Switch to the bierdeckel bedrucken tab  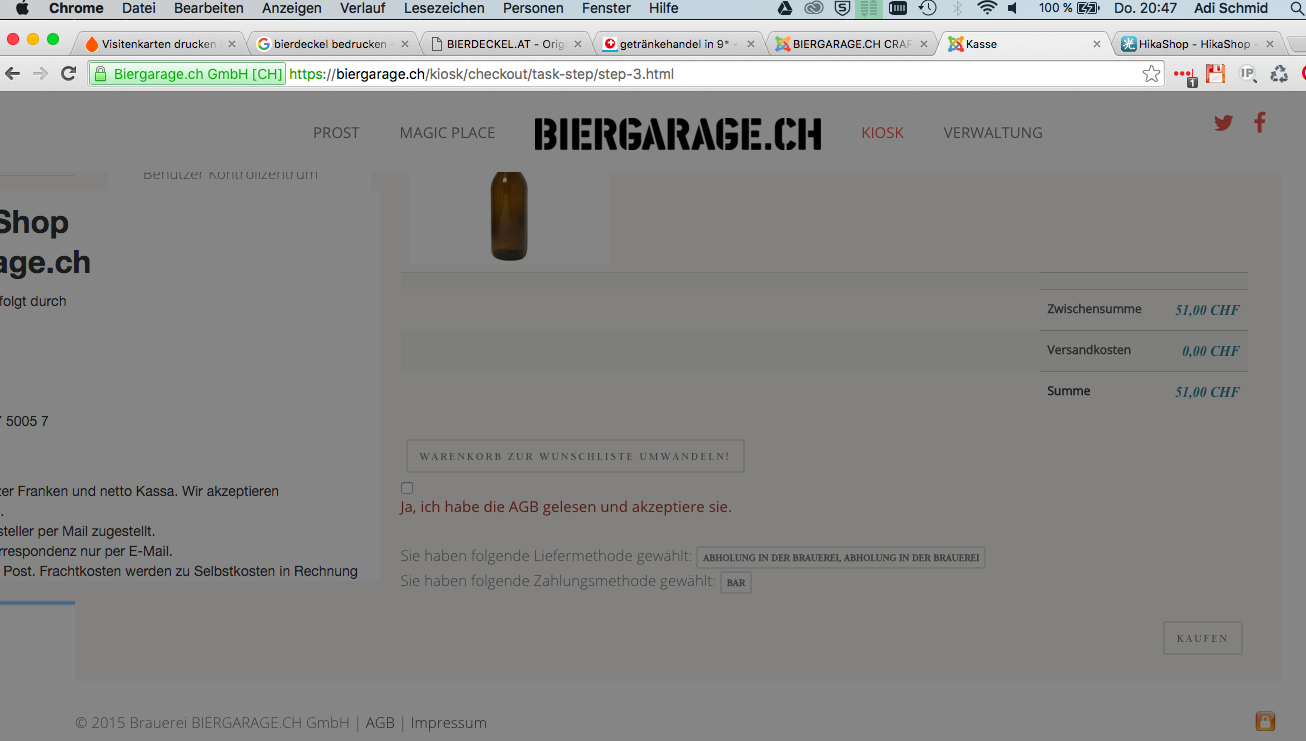pyautogui.click(x=331, y=44)
